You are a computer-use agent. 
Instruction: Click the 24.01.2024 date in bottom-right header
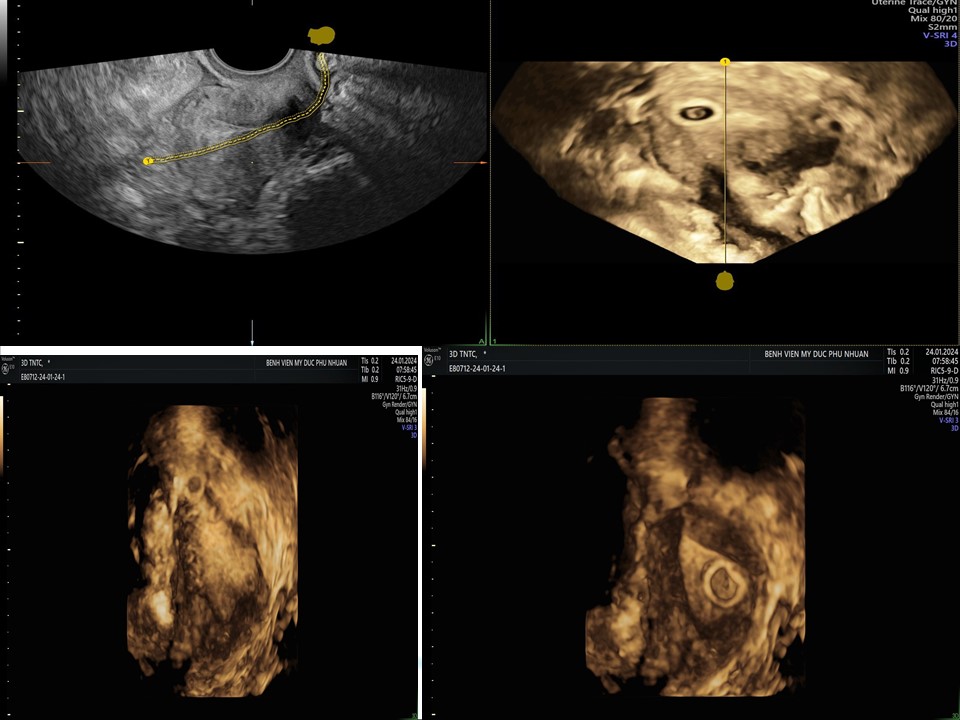[938, 352]
